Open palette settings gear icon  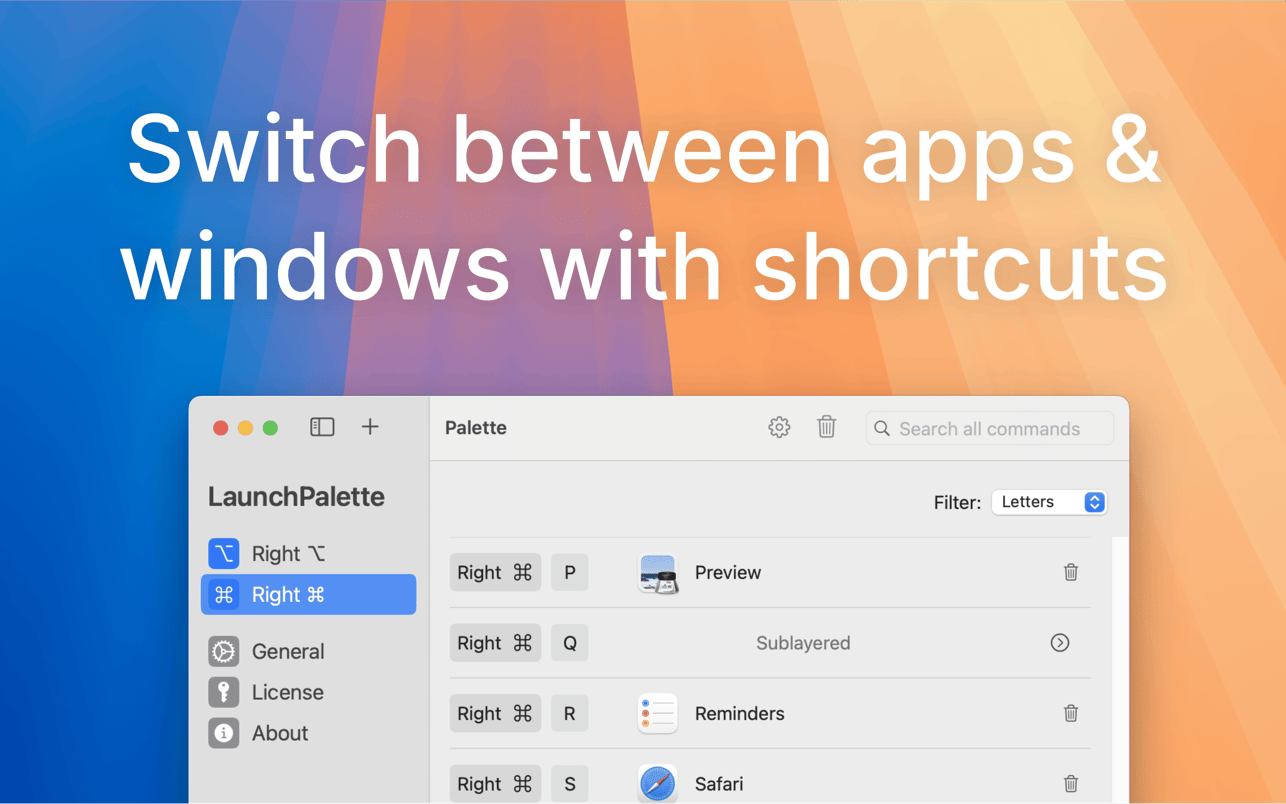click(779, 428)
